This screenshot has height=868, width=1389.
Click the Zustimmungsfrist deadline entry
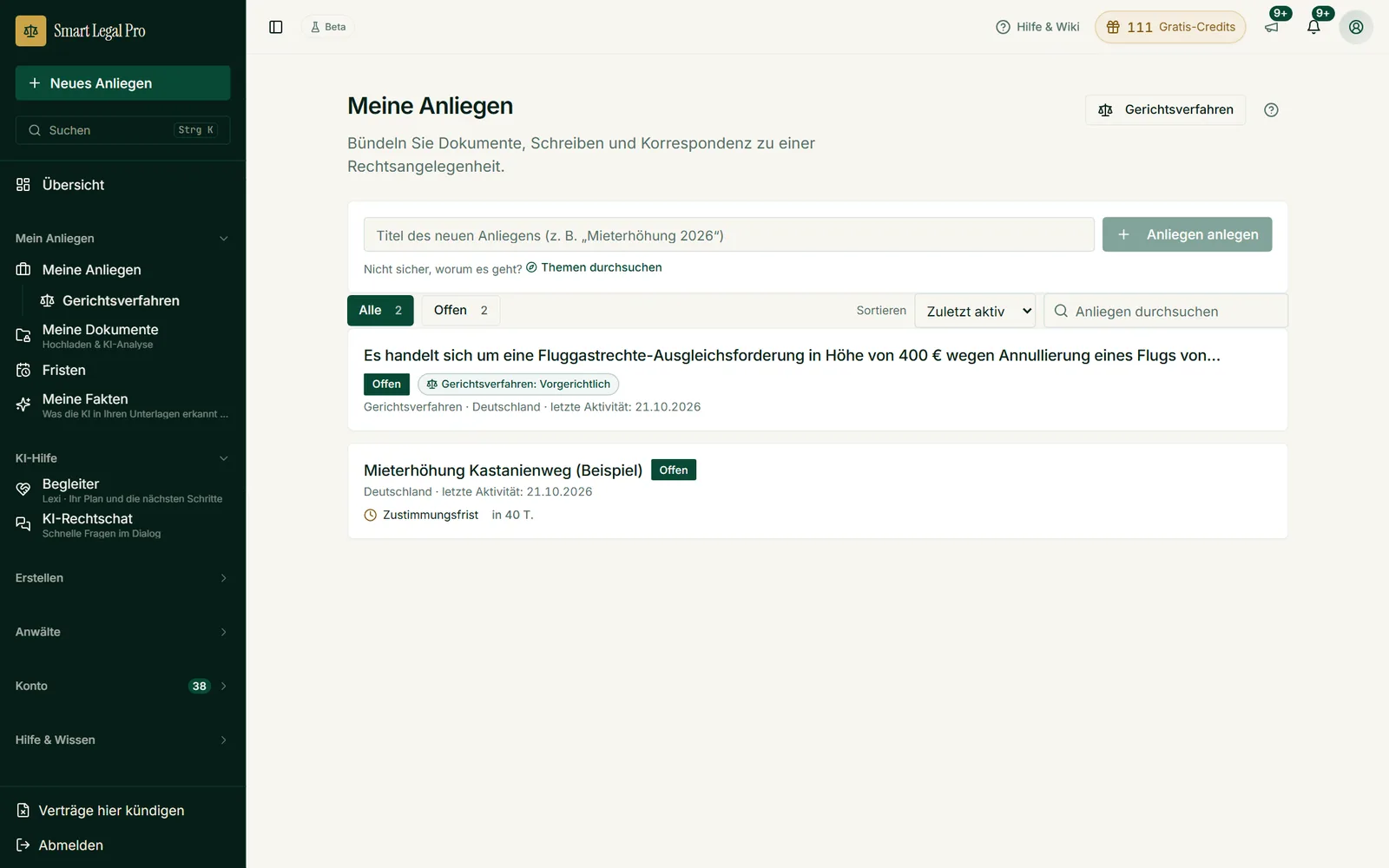click(x=449, y=515)
